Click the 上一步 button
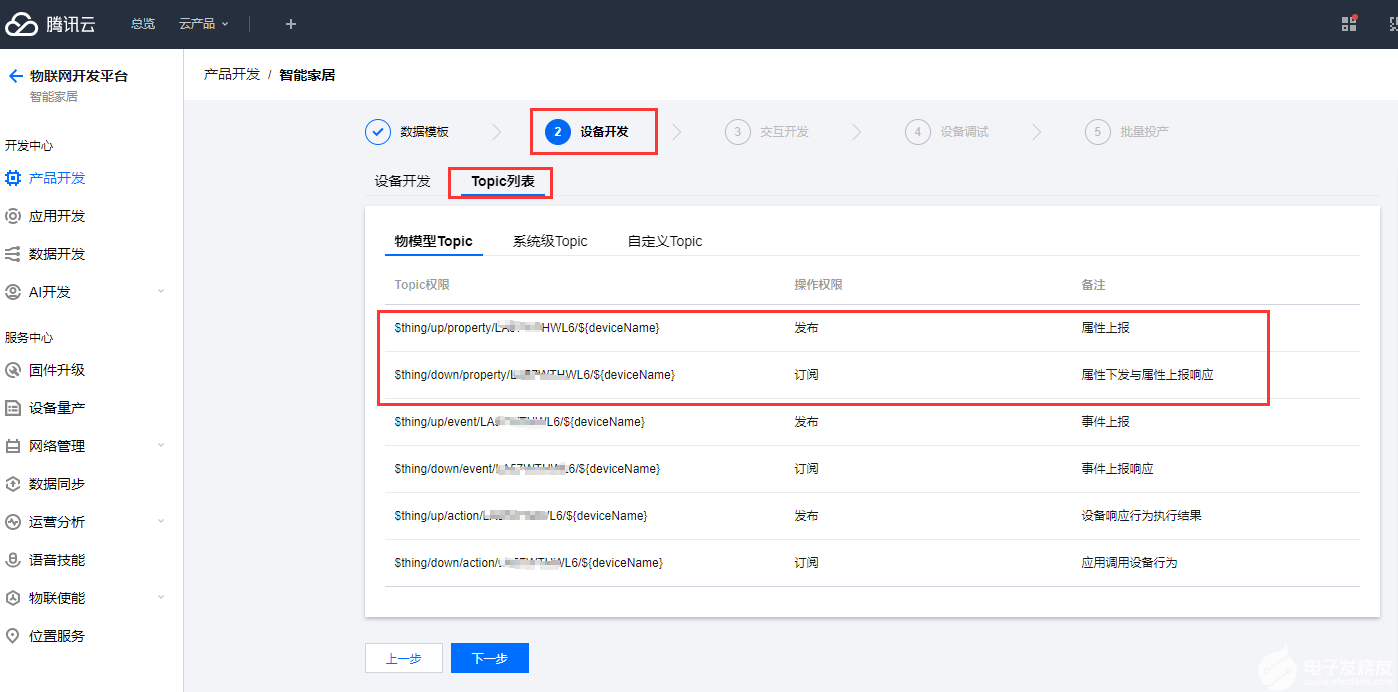The image size is (1398, 692). pyautogui.click(x=403, y=658)
